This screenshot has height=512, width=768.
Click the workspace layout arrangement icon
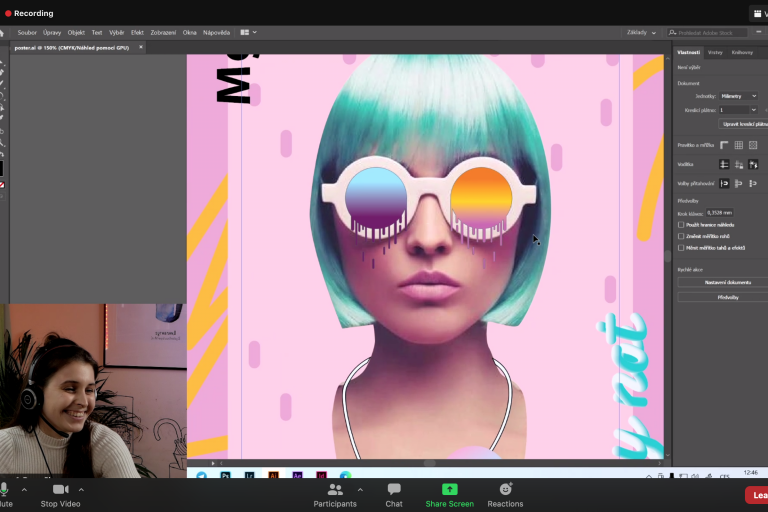tap(244, 32)
